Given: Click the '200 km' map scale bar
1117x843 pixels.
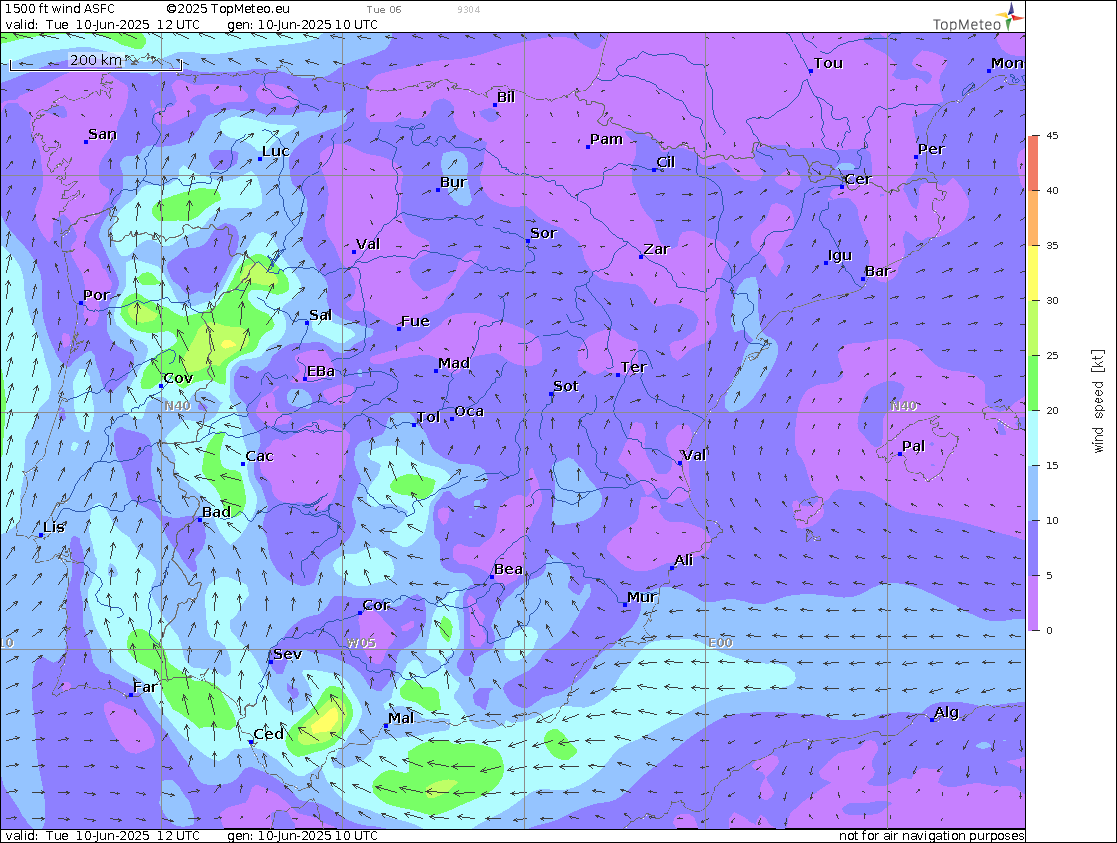Looking at the screenshot, I should click(x=95, y=61).
